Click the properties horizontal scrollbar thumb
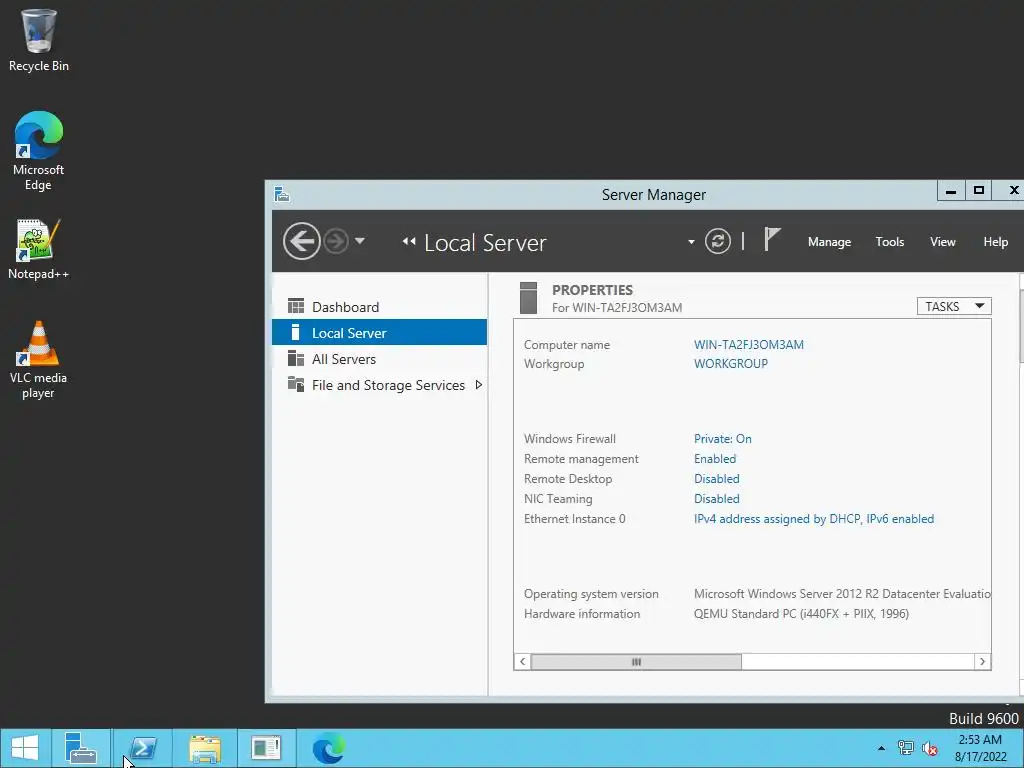The height and width of the screenshot is (768, 1024). 636,662
